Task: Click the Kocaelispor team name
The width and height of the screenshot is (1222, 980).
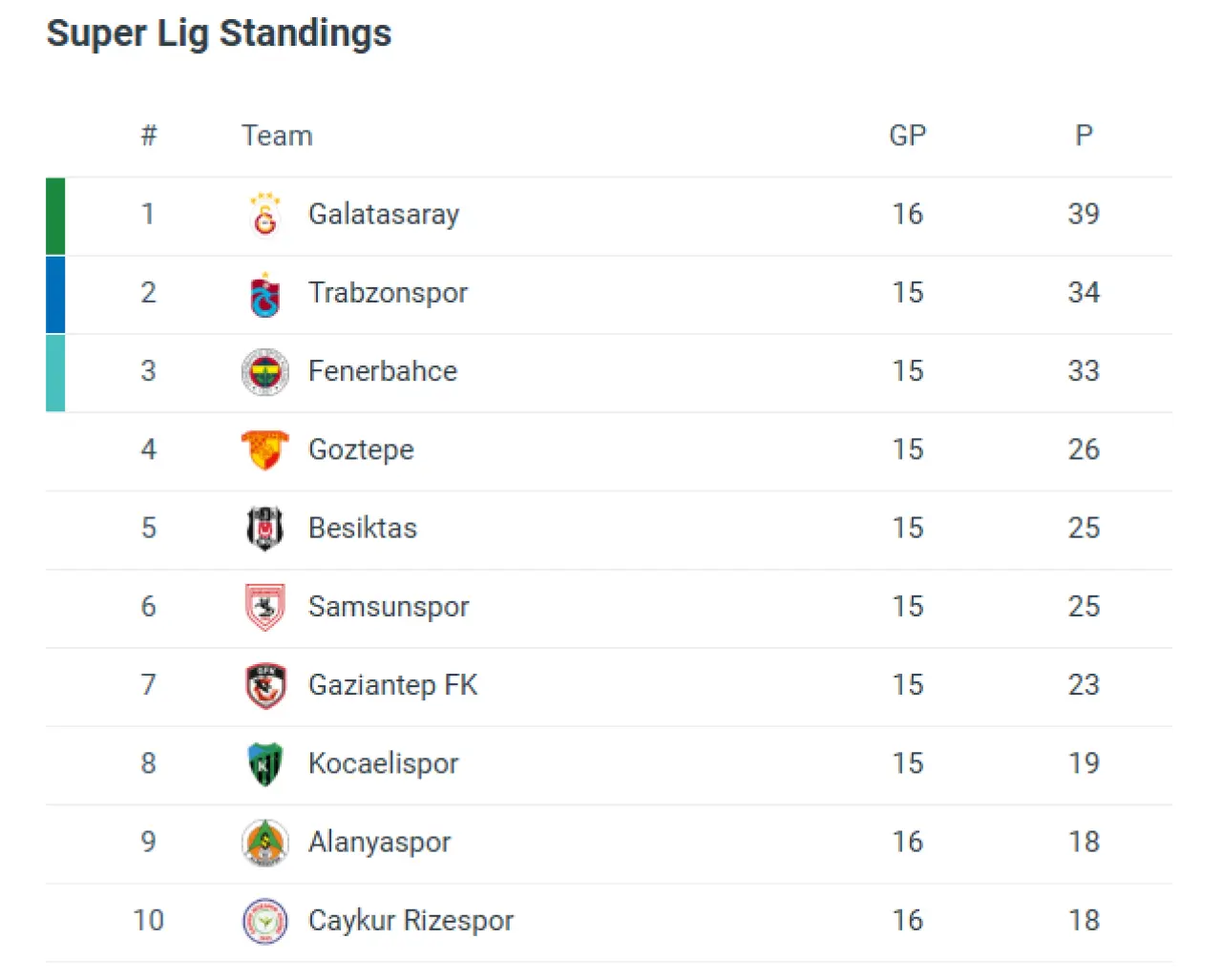Action: [x=383, y=763]
